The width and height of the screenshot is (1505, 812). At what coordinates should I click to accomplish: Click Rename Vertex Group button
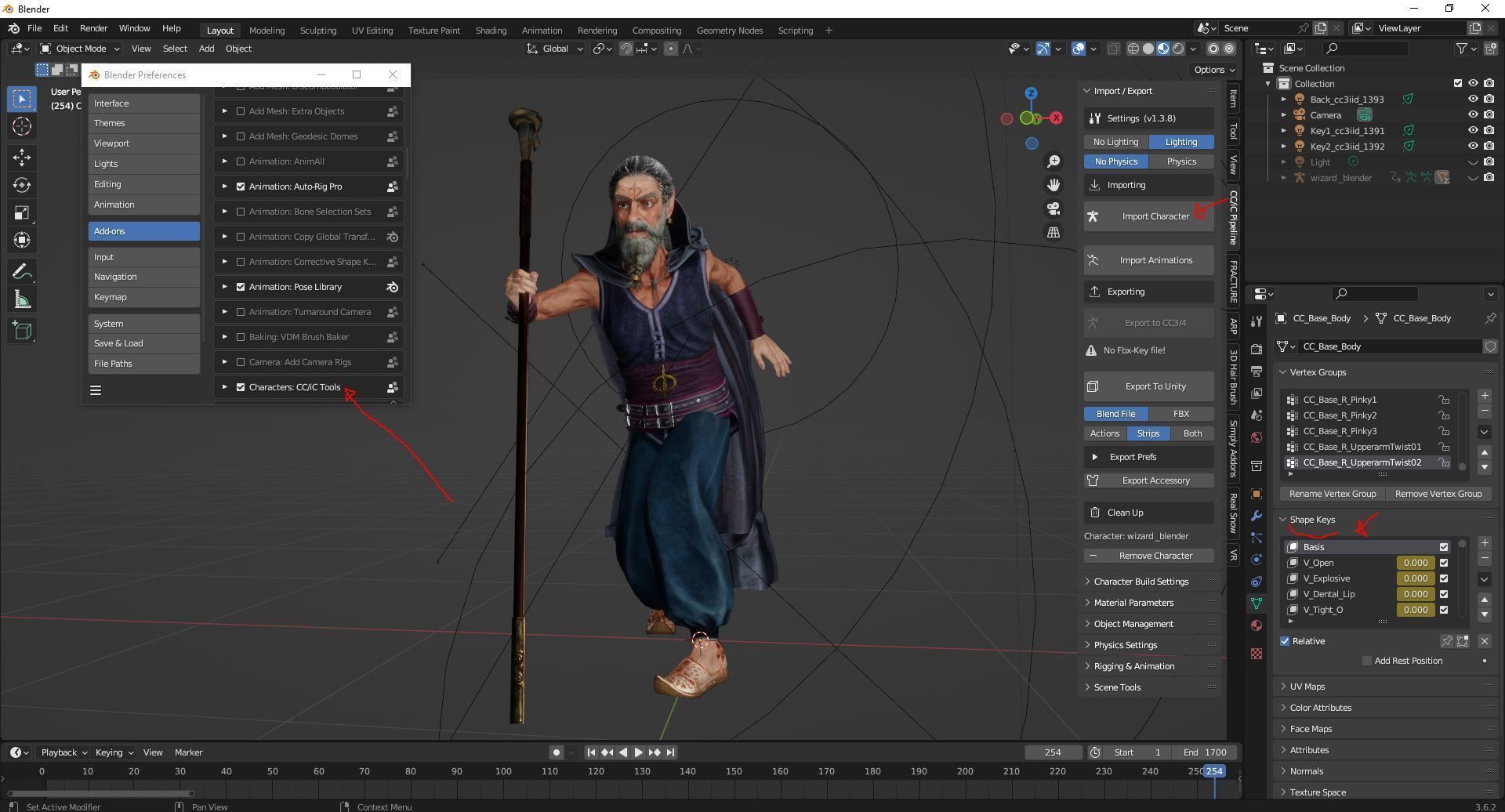point(1333,494)
